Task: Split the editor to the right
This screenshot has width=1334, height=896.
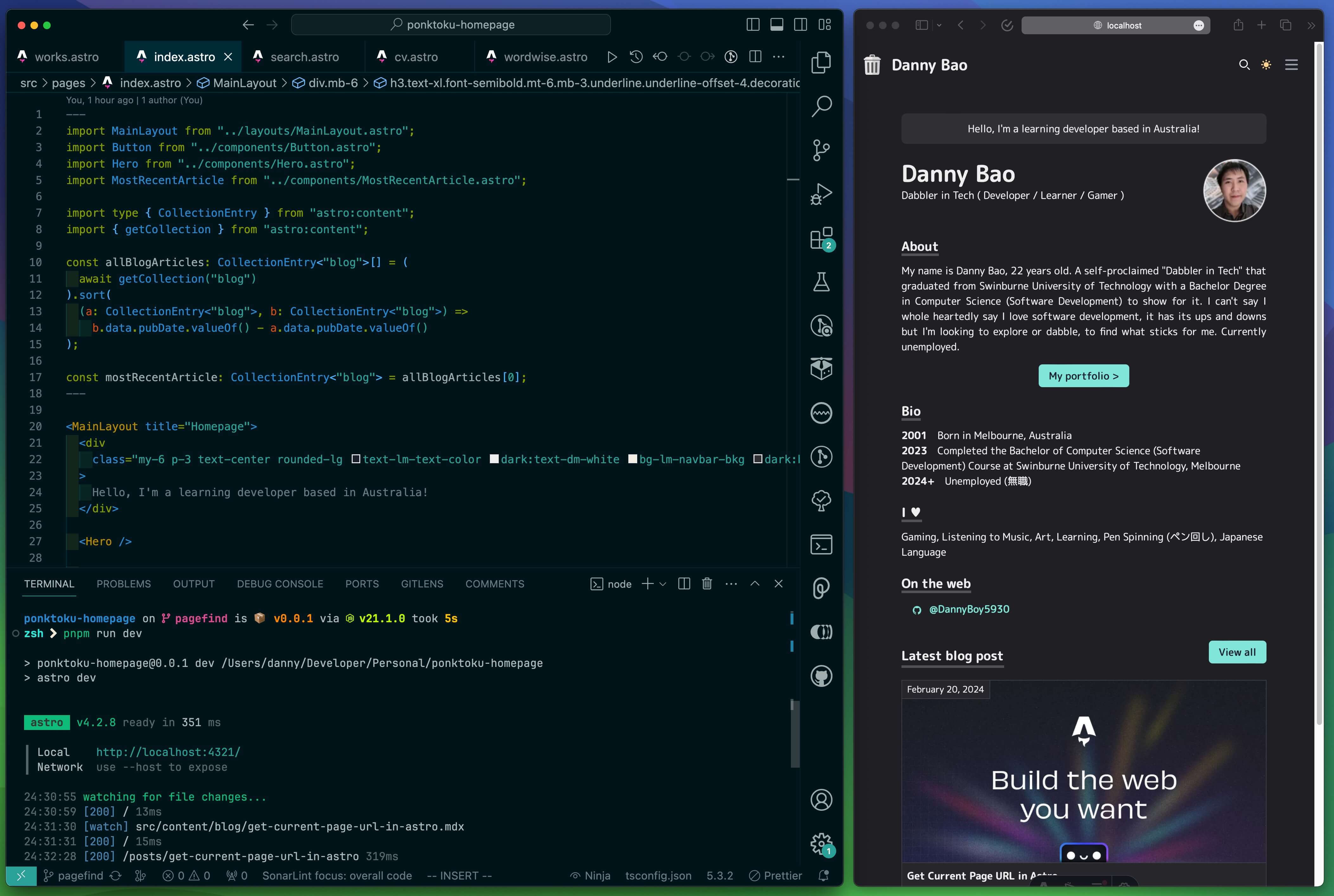Action: pos(755,57)
